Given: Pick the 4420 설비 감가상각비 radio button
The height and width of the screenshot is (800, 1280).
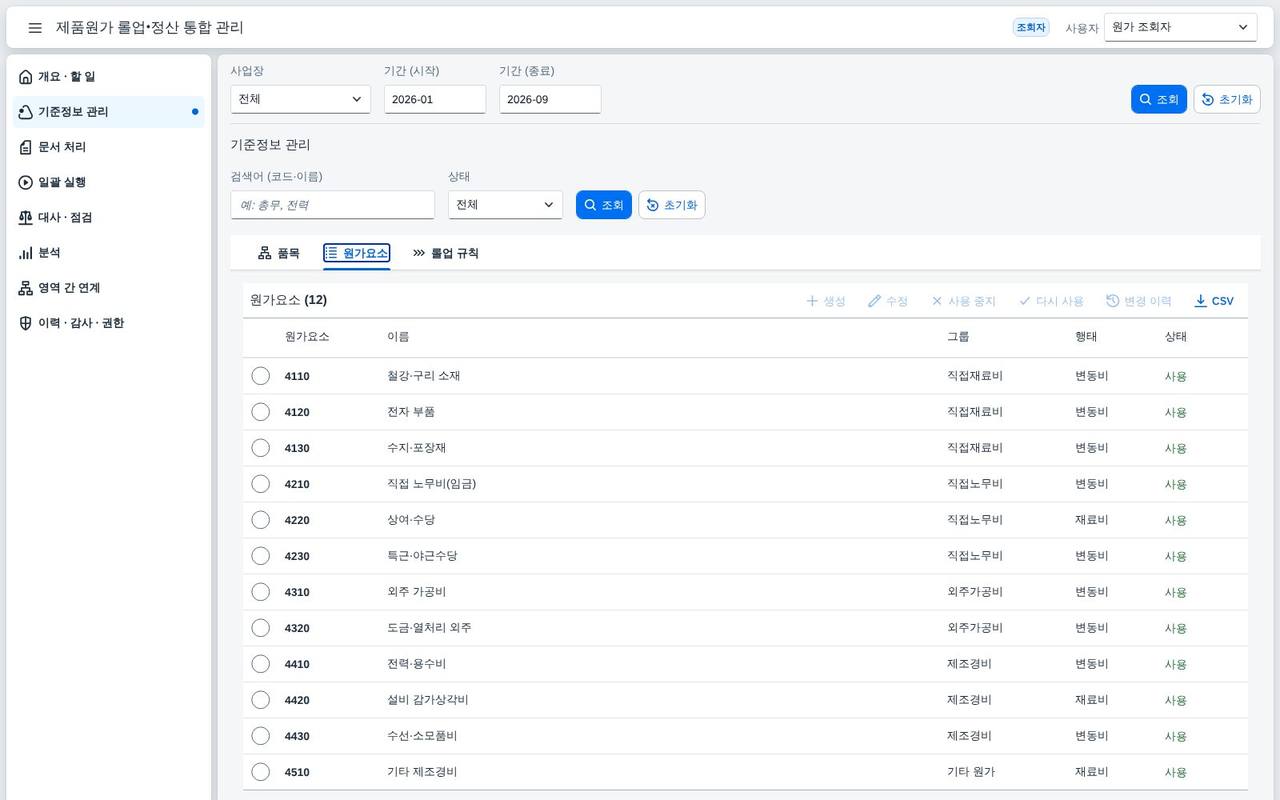Looking at the screenshot, I should coord(261,700).
